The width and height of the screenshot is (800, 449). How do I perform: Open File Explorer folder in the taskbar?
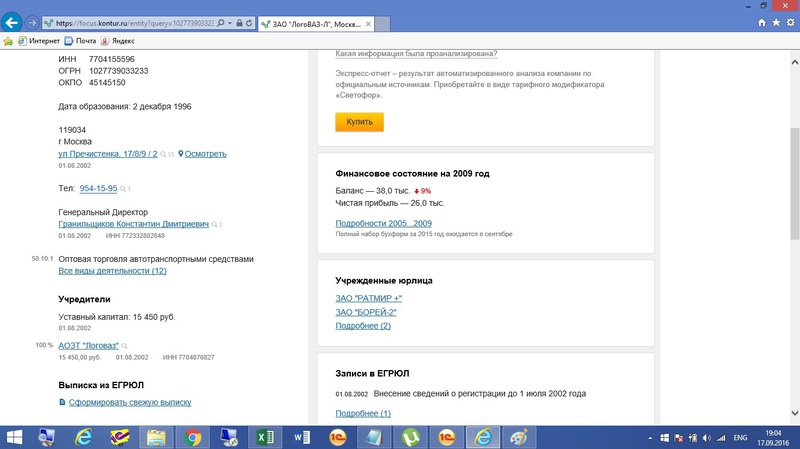156,438
